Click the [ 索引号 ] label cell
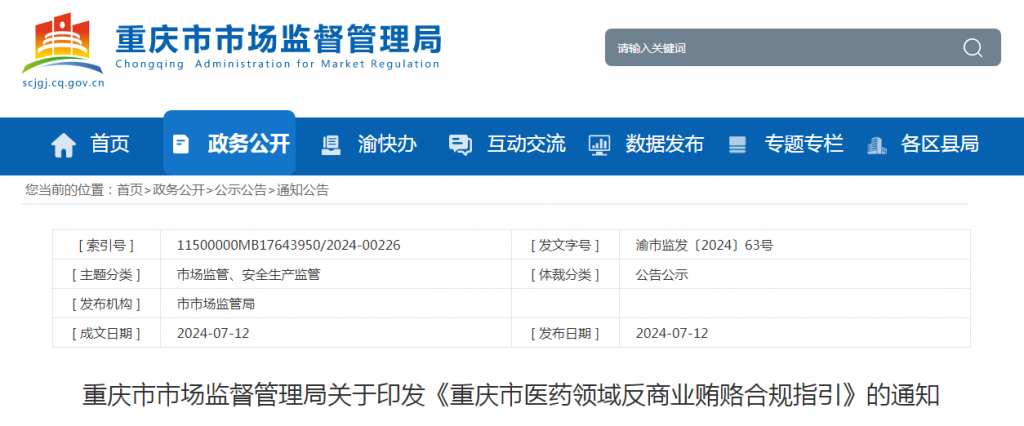 pos(106,245)
